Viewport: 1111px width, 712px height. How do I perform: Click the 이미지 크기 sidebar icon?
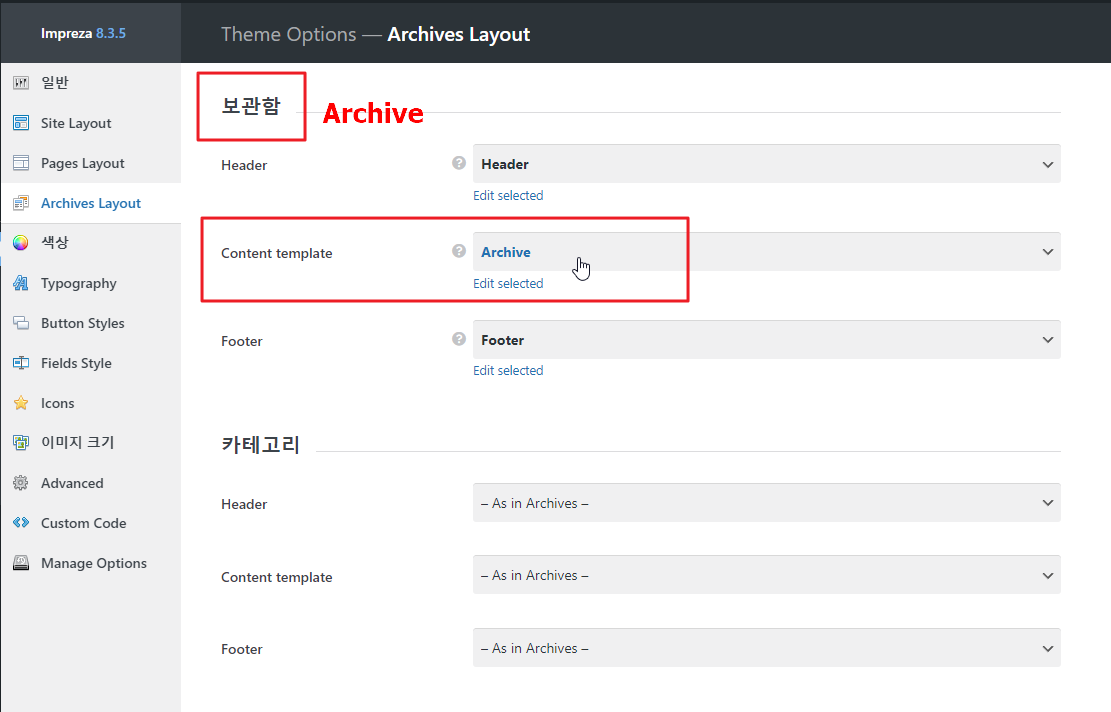[x=21, y=443]
